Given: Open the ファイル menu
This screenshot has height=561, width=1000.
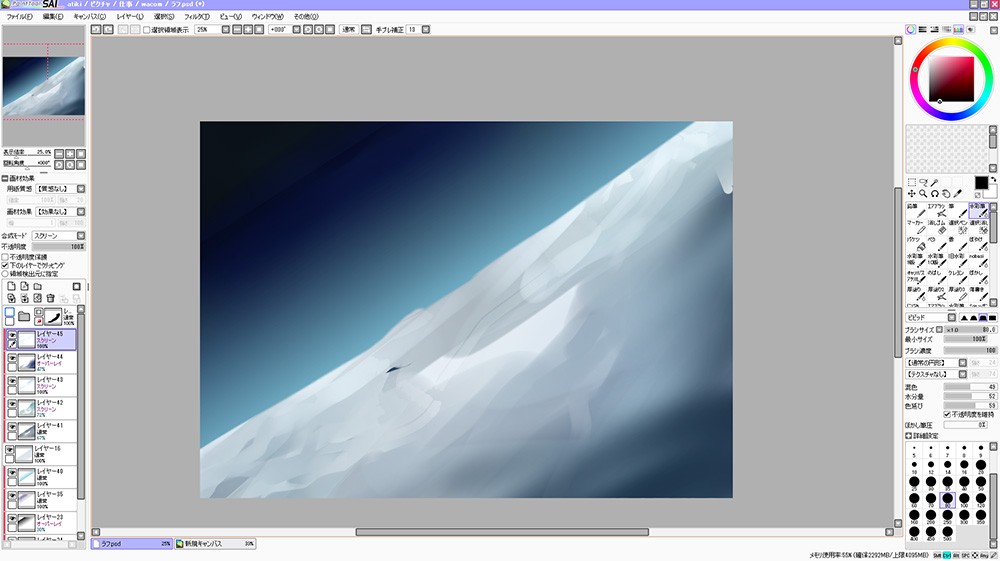Looking at the screenshot, I should pos(19,17).
